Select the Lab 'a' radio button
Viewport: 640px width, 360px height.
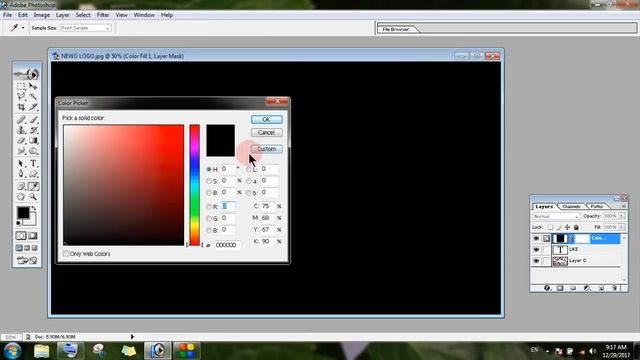(249, 181)
